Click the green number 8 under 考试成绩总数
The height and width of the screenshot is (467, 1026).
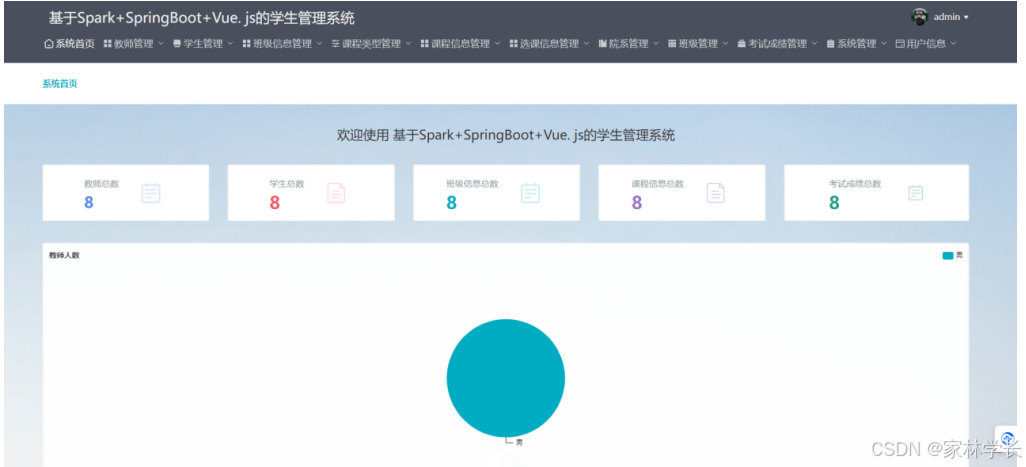pyautogui.click(x=834, y=203)
